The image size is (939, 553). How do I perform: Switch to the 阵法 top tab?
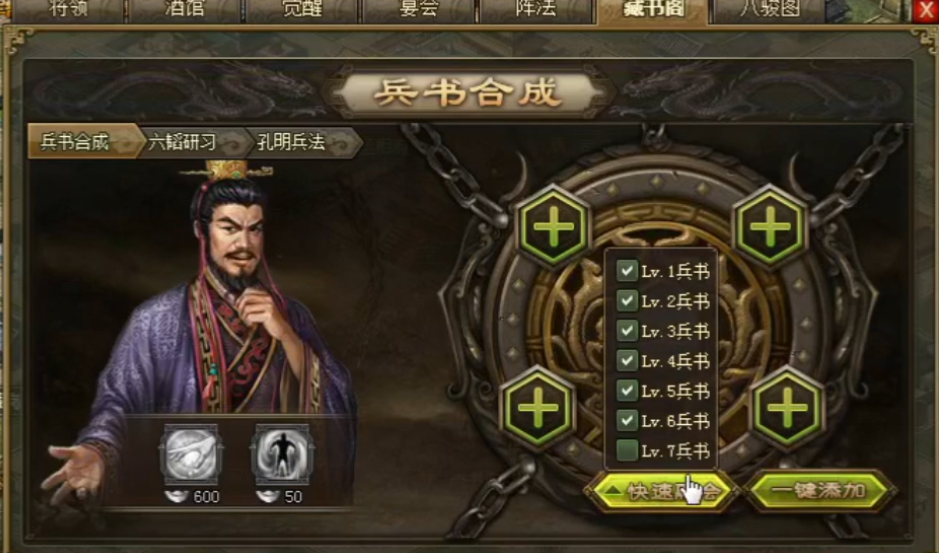coord(536,10)
